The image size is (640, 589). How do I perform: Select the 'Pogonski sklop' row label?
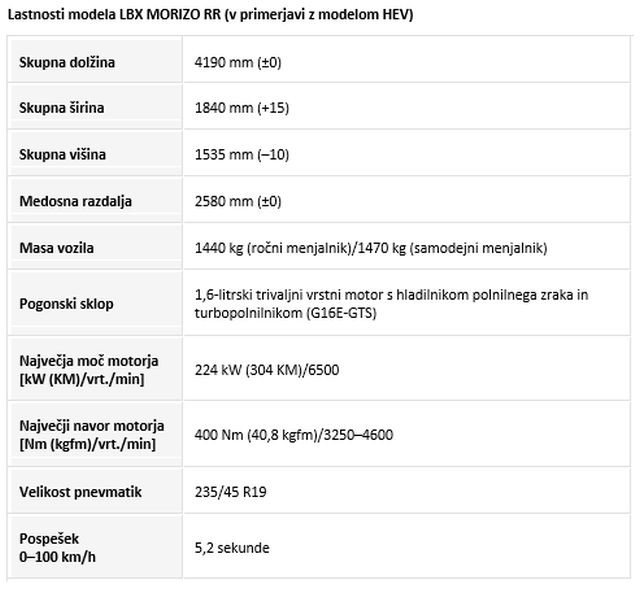(66, 304)
